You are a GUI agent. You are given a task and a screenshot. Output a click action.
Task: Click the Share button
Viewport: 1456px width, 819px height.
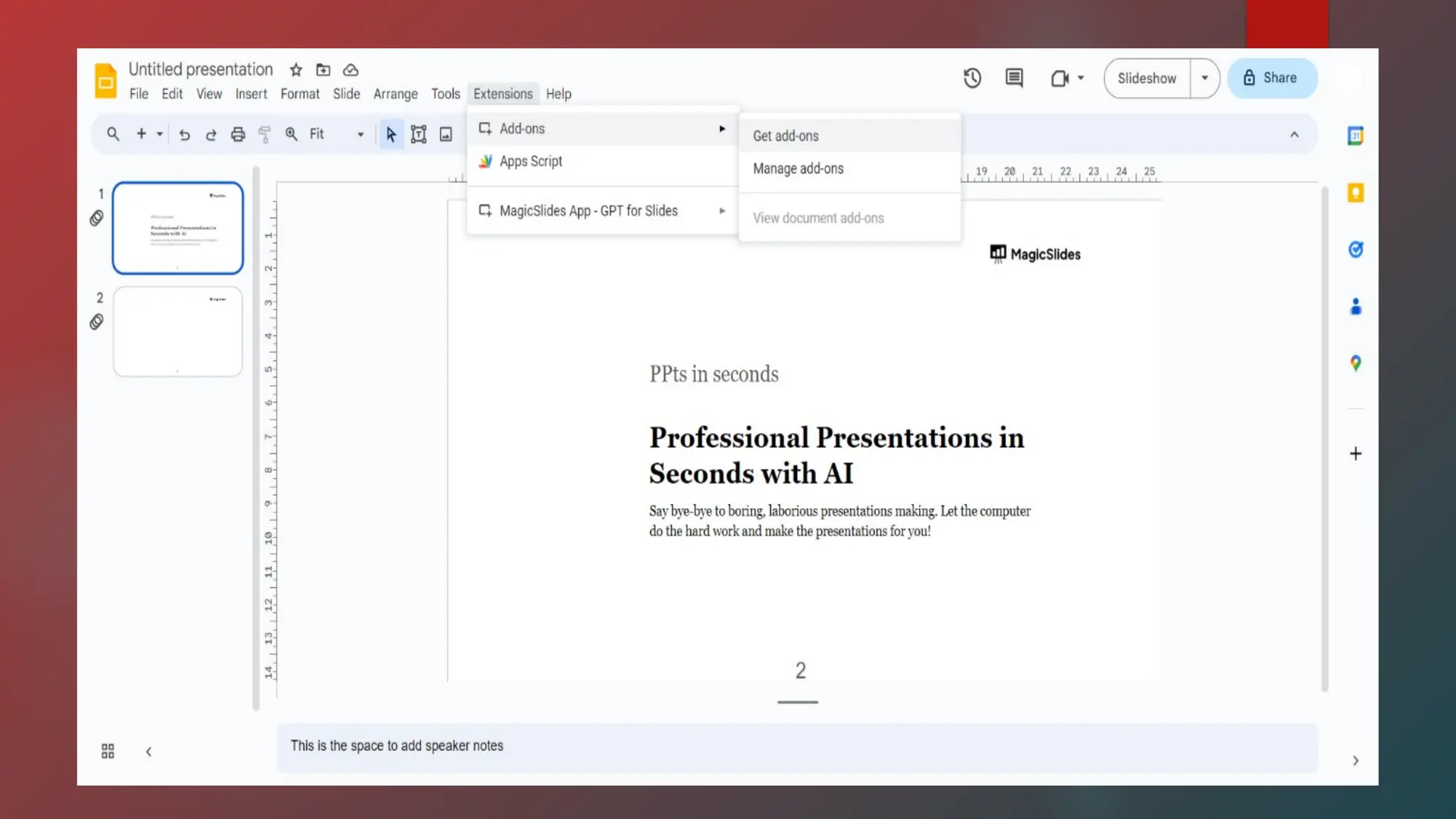[1271, 78]
